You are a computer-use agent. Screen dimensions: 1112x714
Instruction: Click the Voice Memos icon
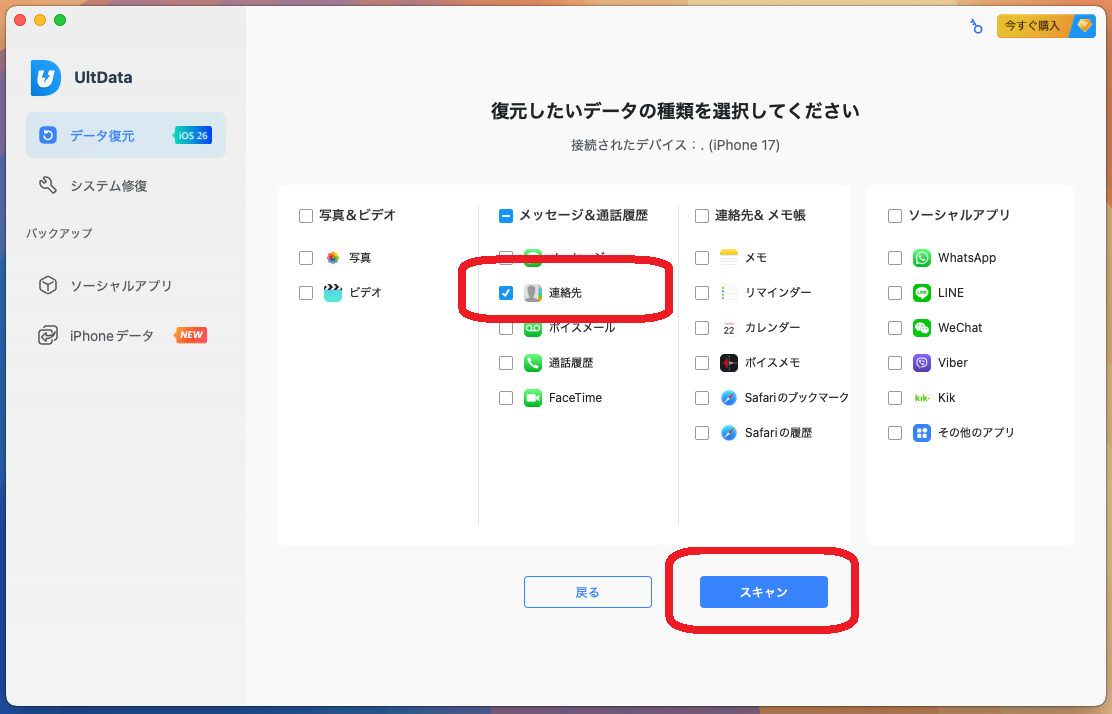click(x=729, y=363)
